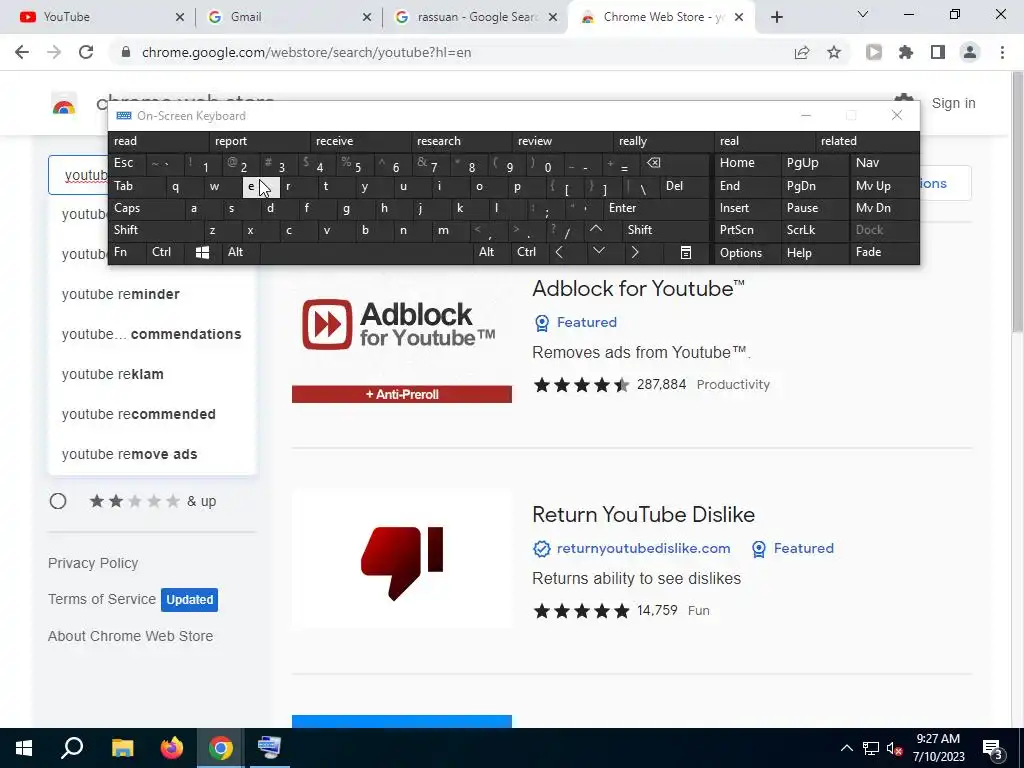Toggle Caps key on On-Screen Keyboard
Screen dimensions: 1024x768
coord(147,208)
